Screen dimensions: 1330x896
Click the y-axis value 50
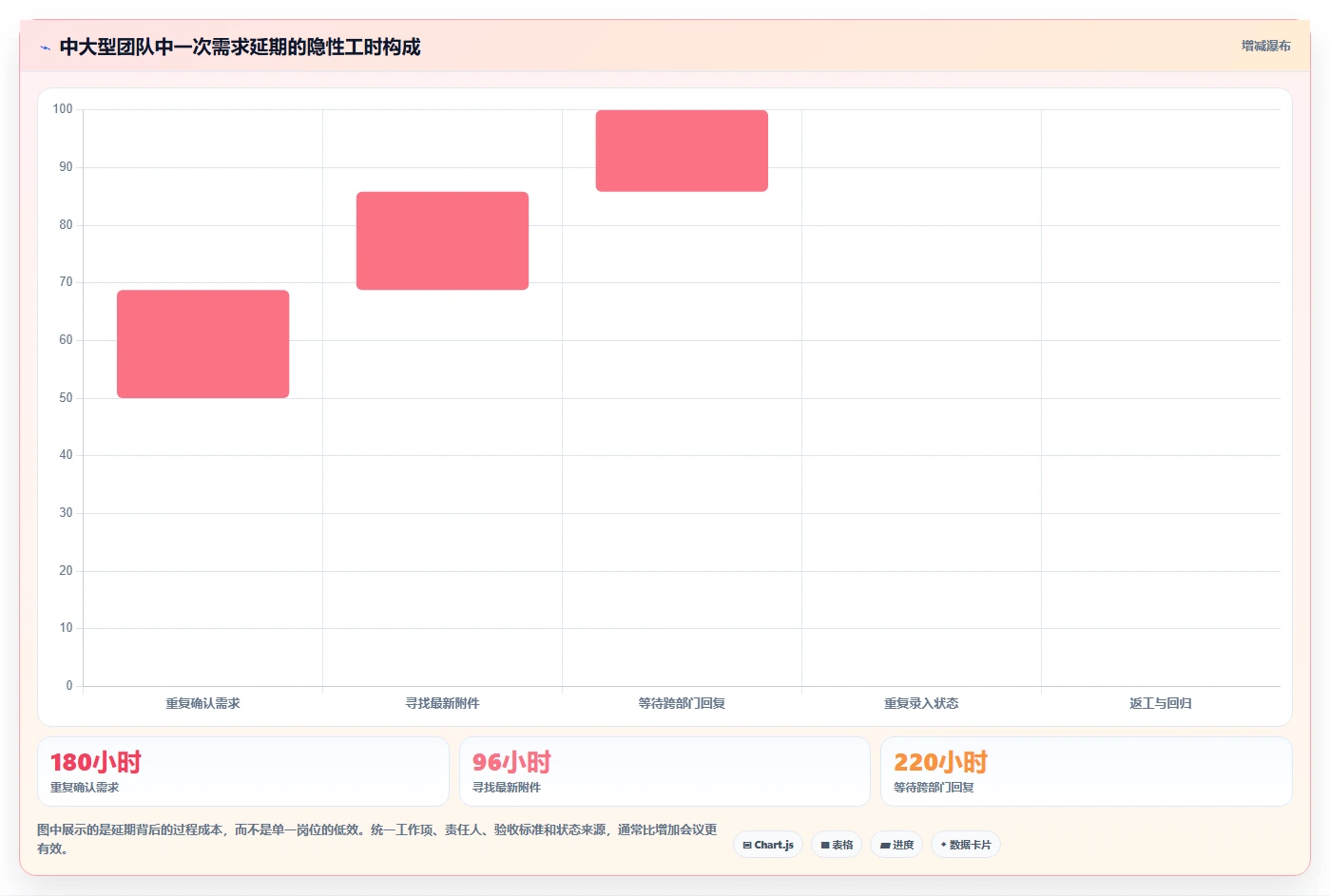[x=66, y=398]
